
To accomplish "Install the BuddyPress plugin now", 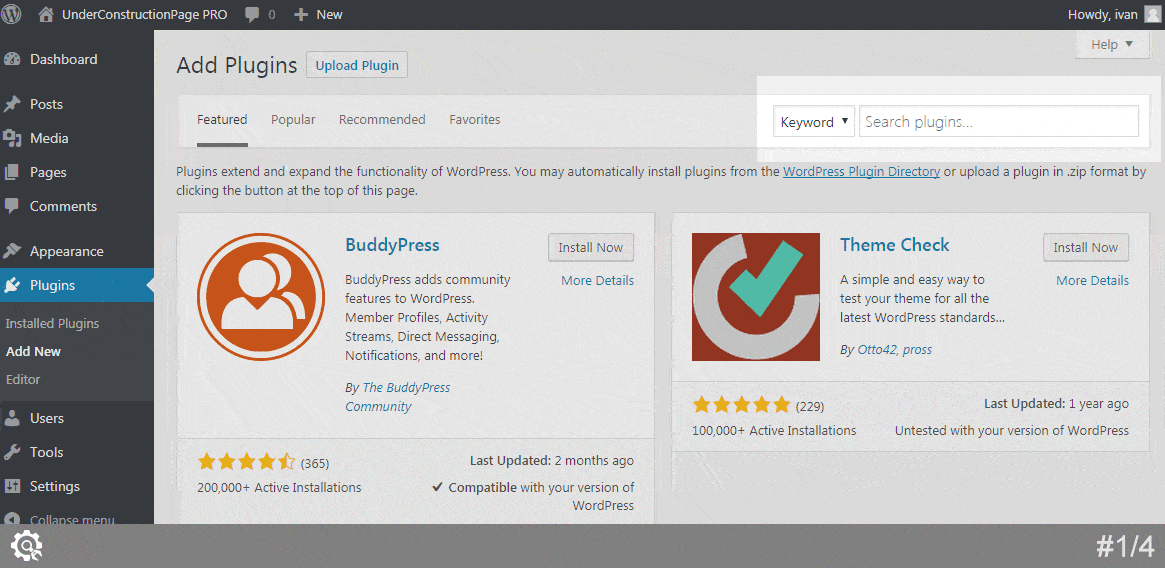I will [x=590, y=248].
